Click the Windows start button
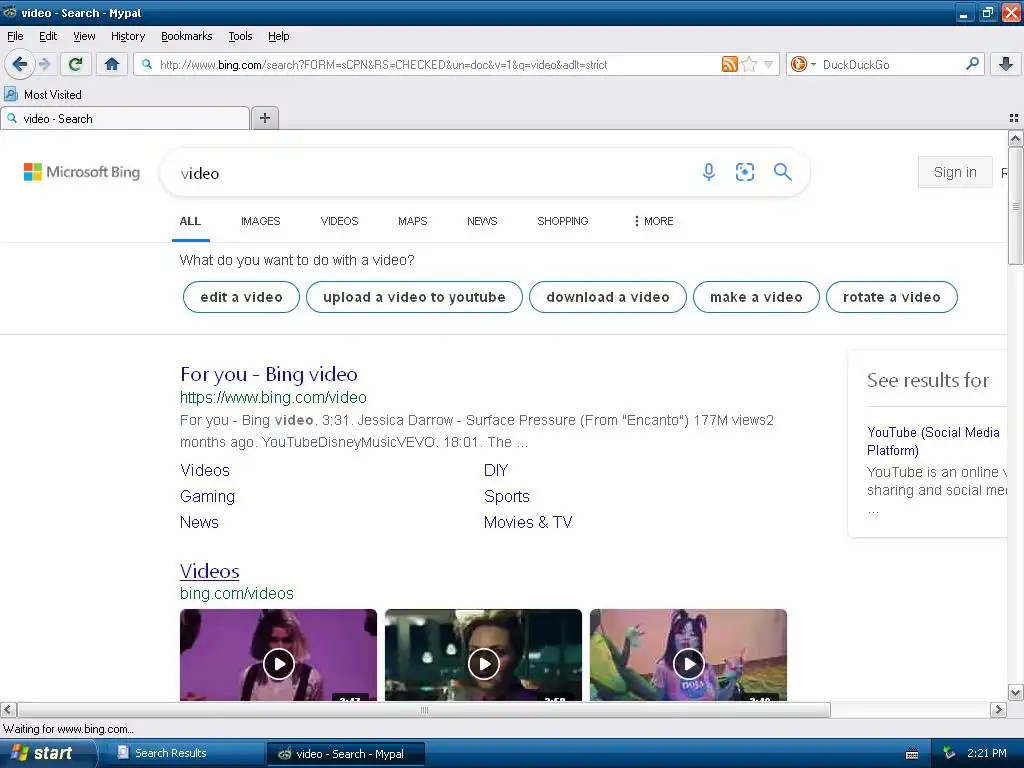The image size is (1024, 768). point(46,753)
